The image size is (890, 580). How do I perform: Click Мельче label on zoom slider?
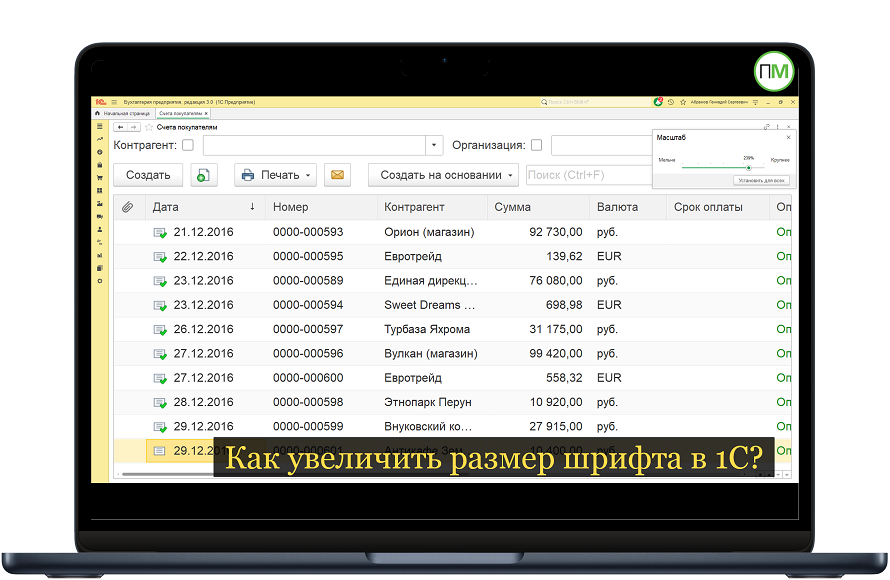pyautogui.click(x=667, y=160)
